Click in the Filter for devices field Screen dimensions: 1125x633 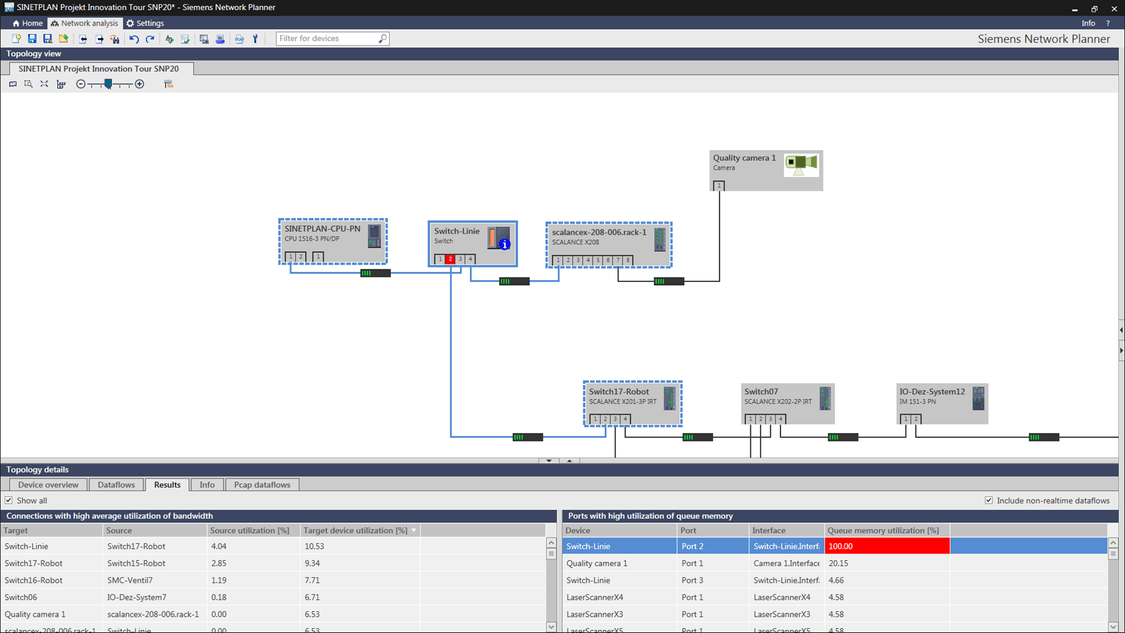pyautogui.click(x=327, y=39)
